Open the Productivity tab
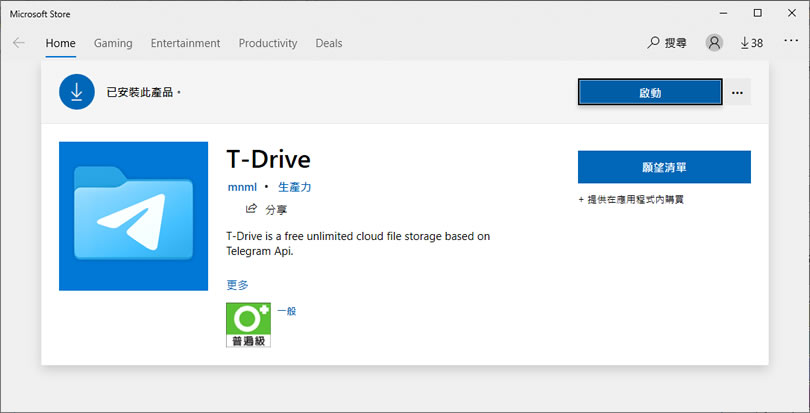810x413 pixels. tap(268, 43)
